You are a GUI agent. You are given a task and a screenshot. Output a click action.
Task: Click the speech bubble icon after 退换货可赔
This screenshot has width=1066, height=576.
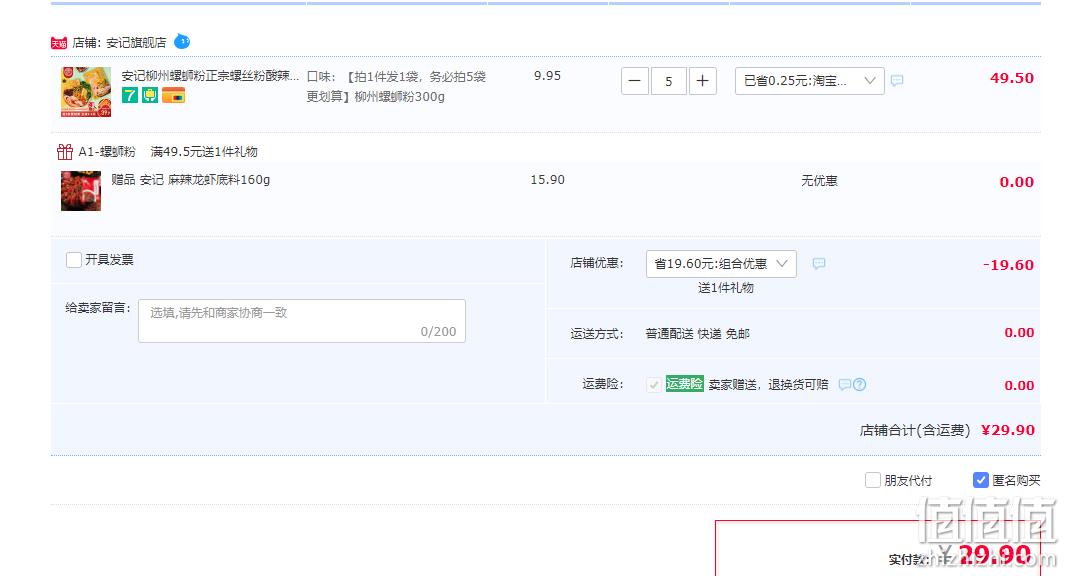click(844, 385)
